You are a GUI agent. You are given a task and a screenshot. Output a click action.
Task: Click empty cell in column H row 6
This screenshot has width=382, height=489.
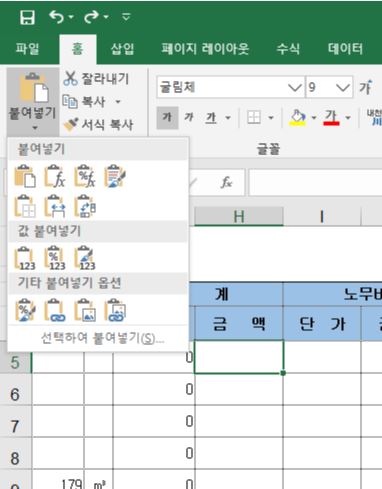pyautogui.click(x=239, y=389)
